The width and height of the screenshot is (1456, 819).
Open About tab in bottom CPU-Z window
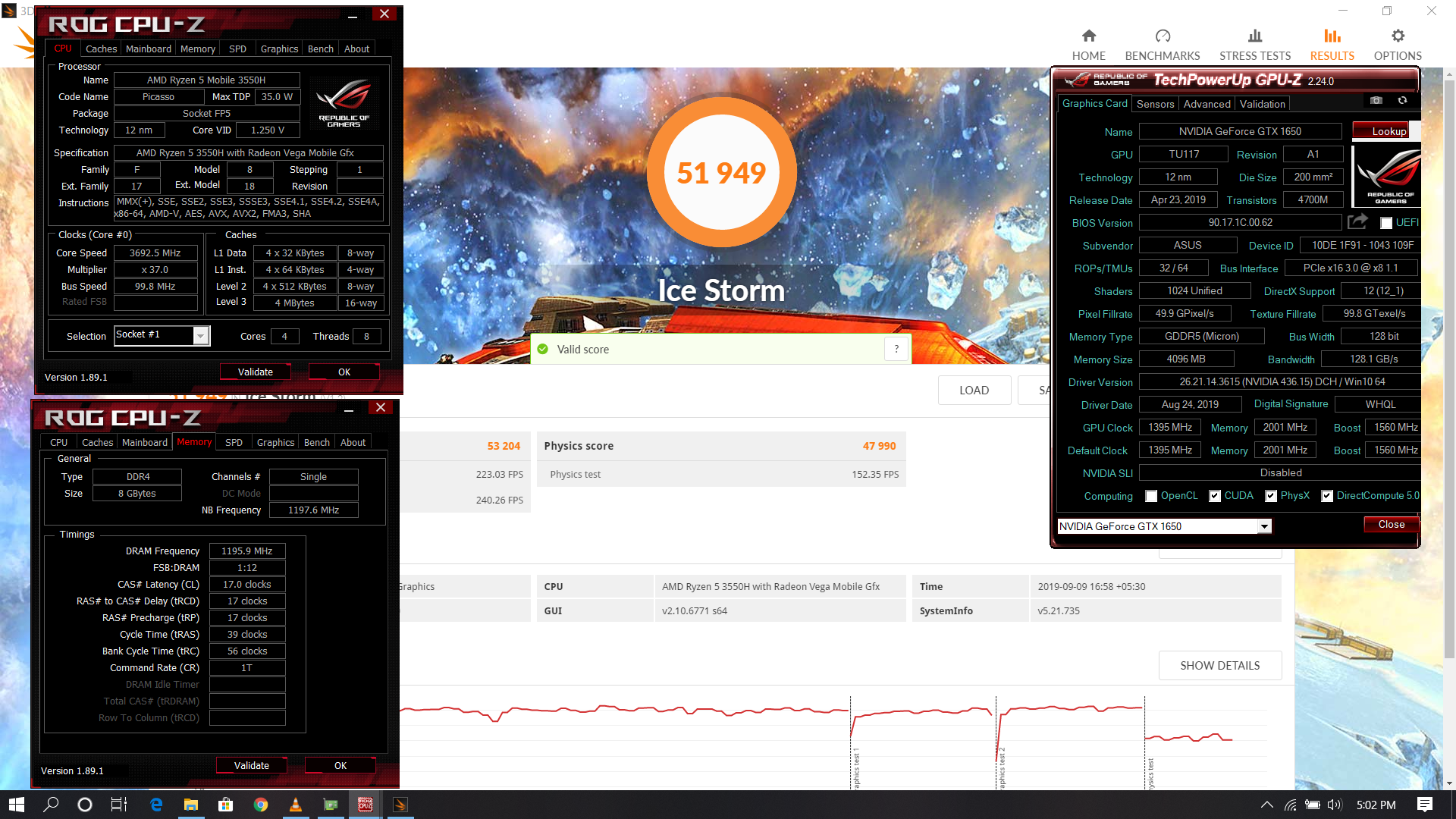tap(353, 442)
